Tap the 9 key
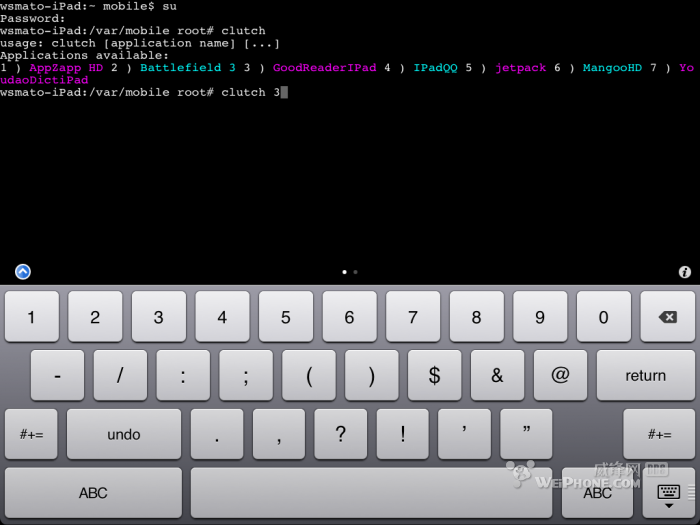 pos(540,317)
